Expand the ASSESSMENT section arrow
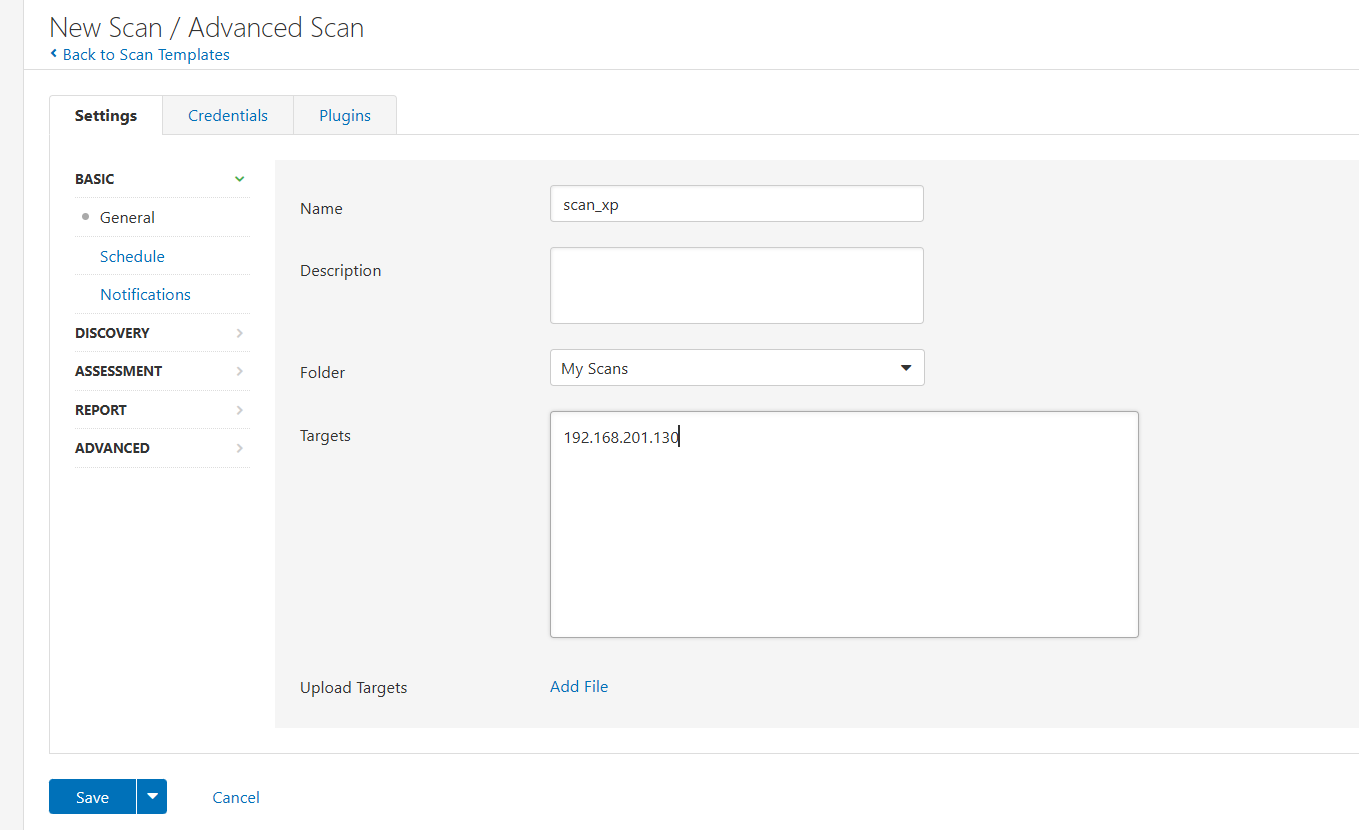Viewport: 1359px width, 830px height. (239, 371)
